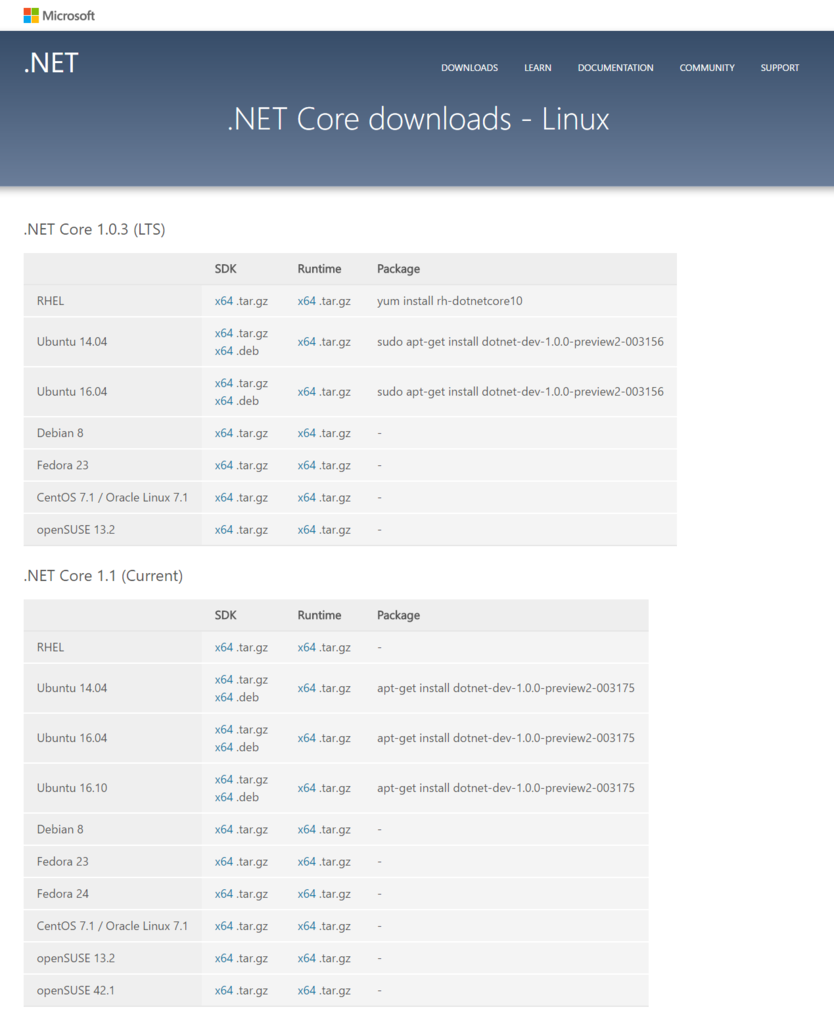Download RHEL Runtime x64 in 1.0.3 table
The height and width of the screenshot is (1024, 834).
(307, 301)
